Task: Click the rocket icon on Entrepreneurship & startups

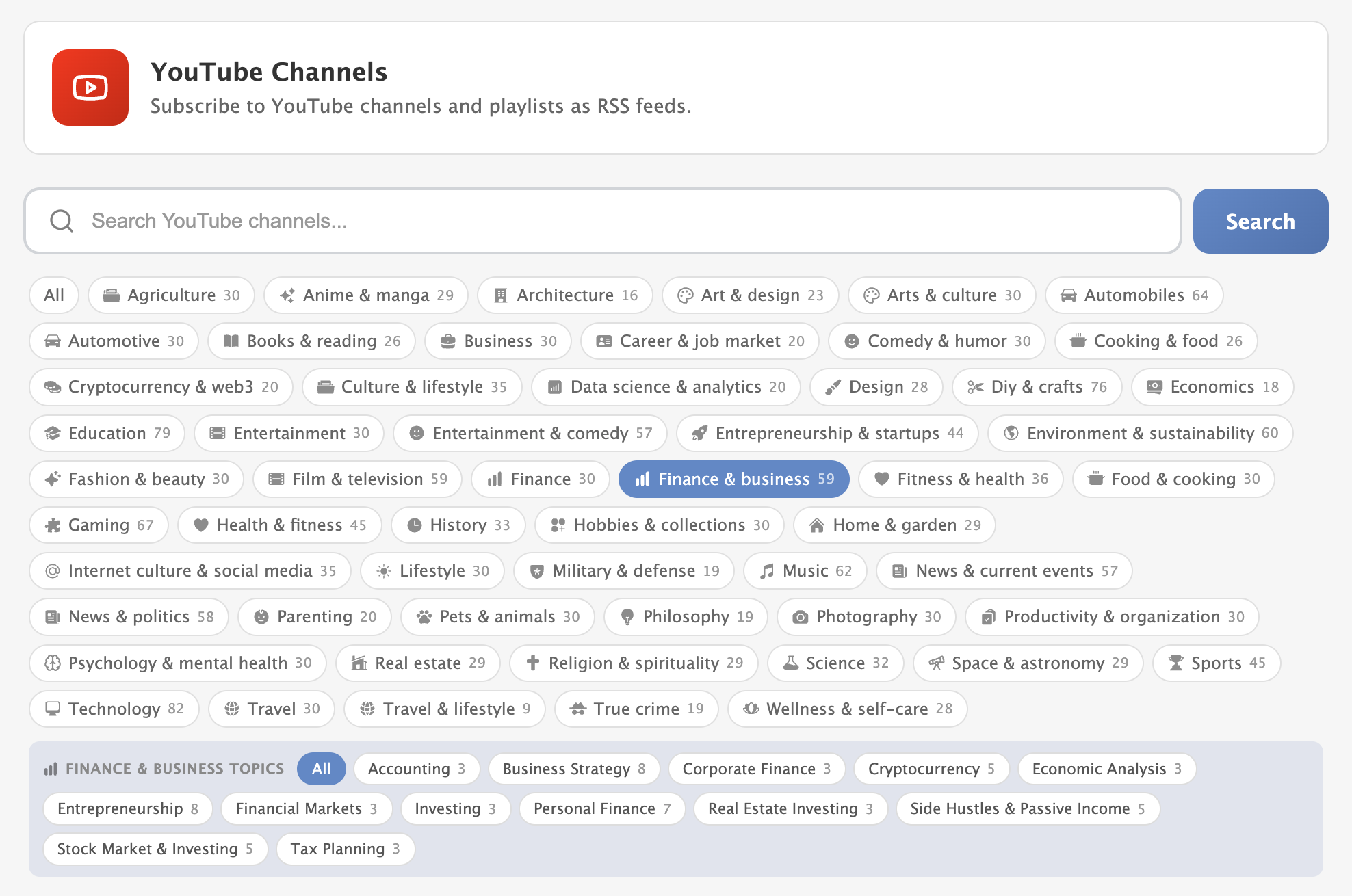Action: point(699,434)
